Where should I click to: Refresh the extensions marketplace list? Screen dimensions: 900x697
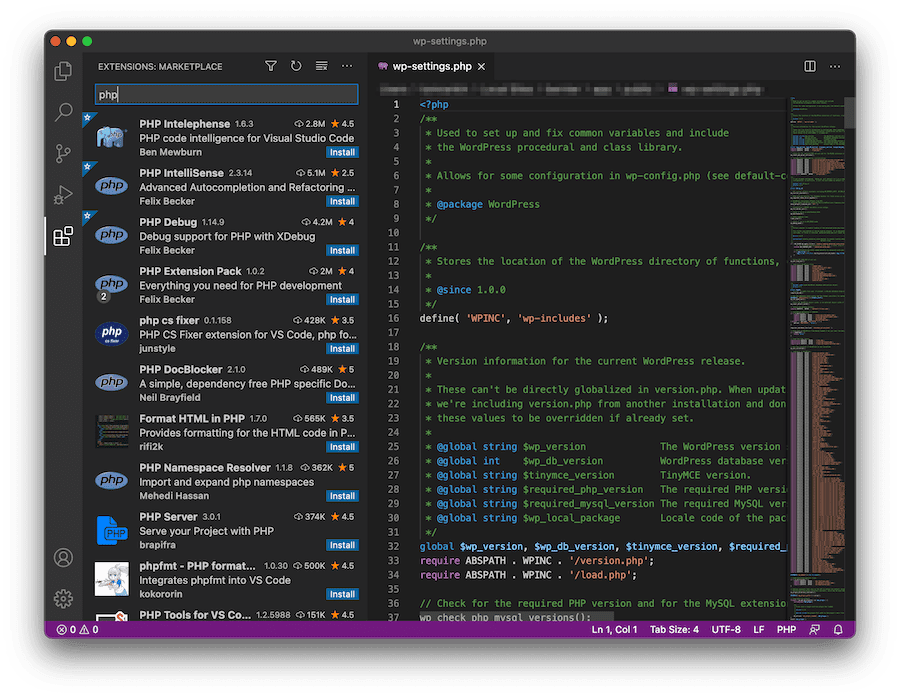pyautogui.click(x=295, y=65)
